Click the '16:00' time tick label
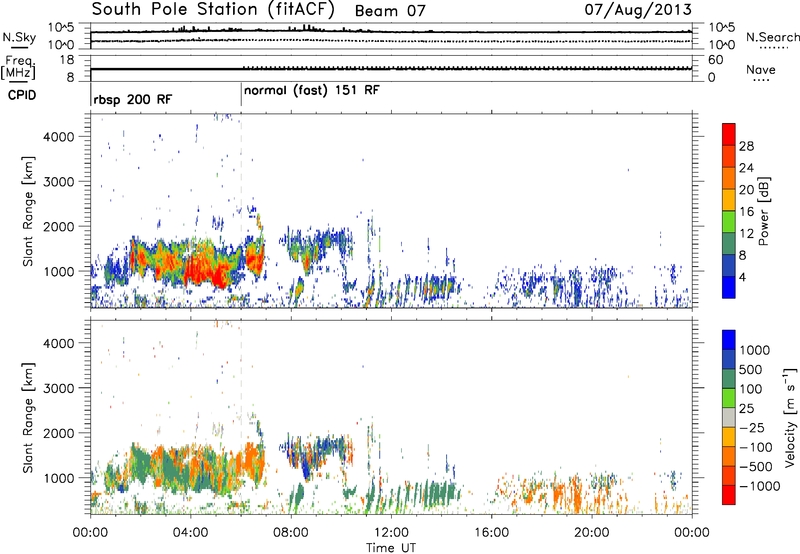Image resolution: width=800 pixels, height=554 pixels. click(x=491, y=533)
